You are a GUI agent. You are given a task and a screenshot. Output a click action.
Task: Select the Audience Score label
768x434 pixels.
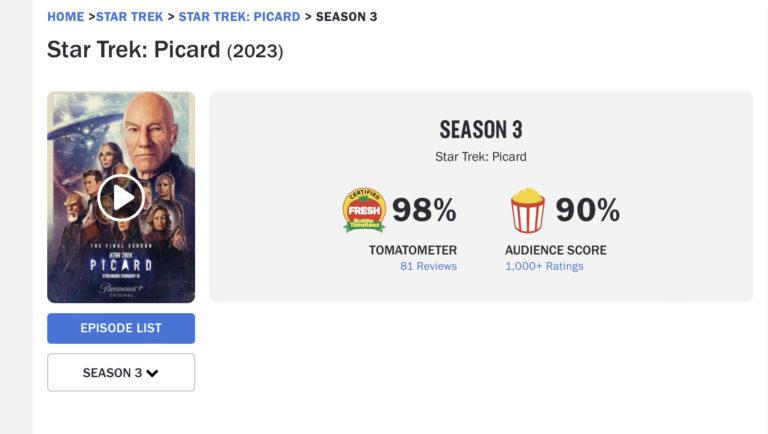tap(556, 250)
